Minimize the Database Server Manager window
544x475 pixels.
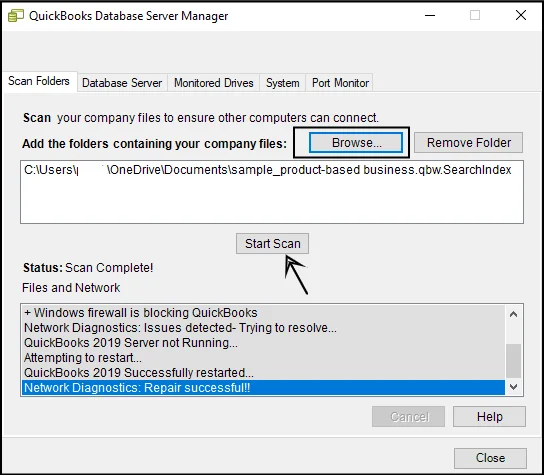(430, 16)
